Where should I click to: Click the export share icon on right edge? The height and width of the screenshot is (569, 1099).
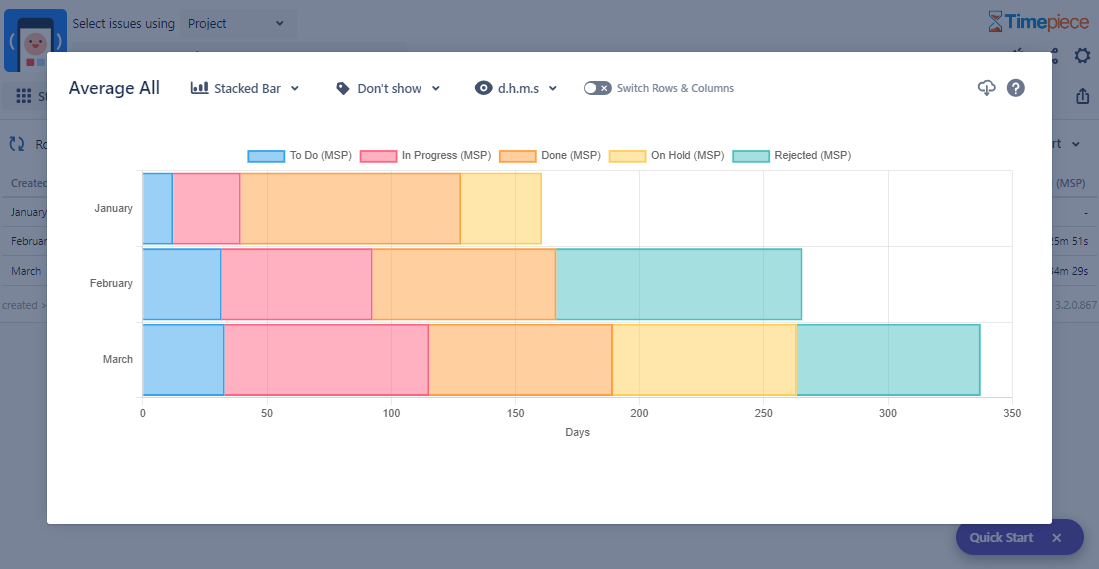tap(1082, 96)
